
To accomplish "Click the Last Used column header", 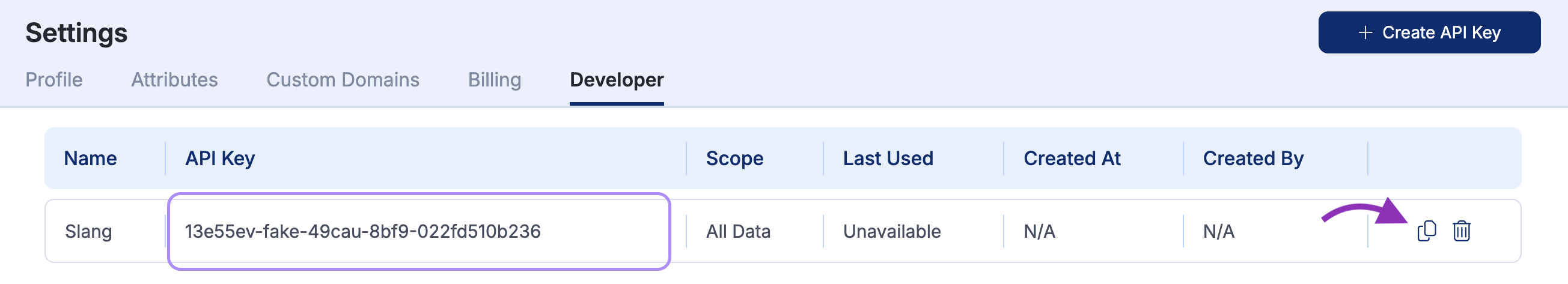I will click(x=888, y=158).
